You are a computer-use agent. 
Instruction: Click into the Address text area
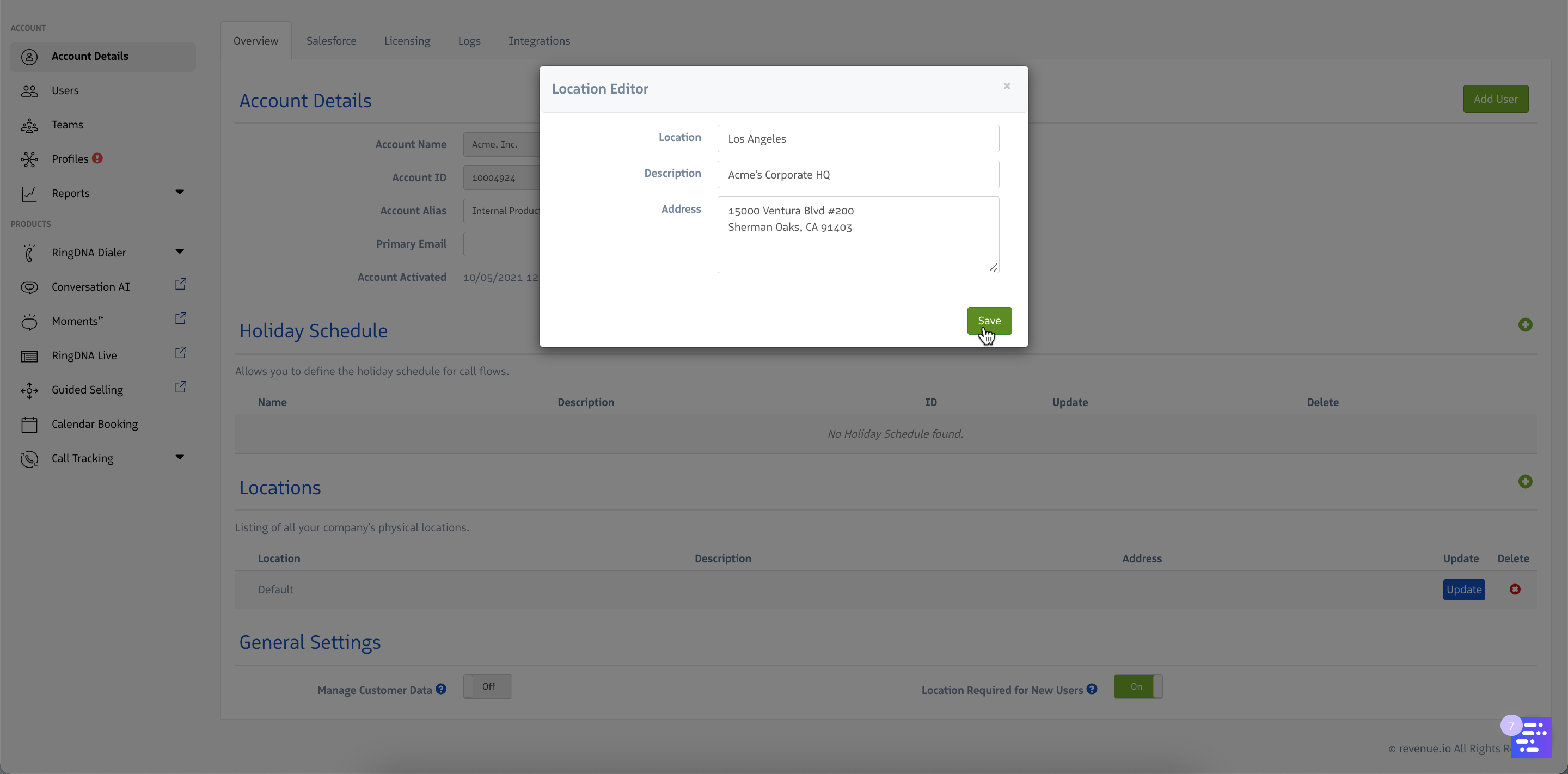[857, 235]
